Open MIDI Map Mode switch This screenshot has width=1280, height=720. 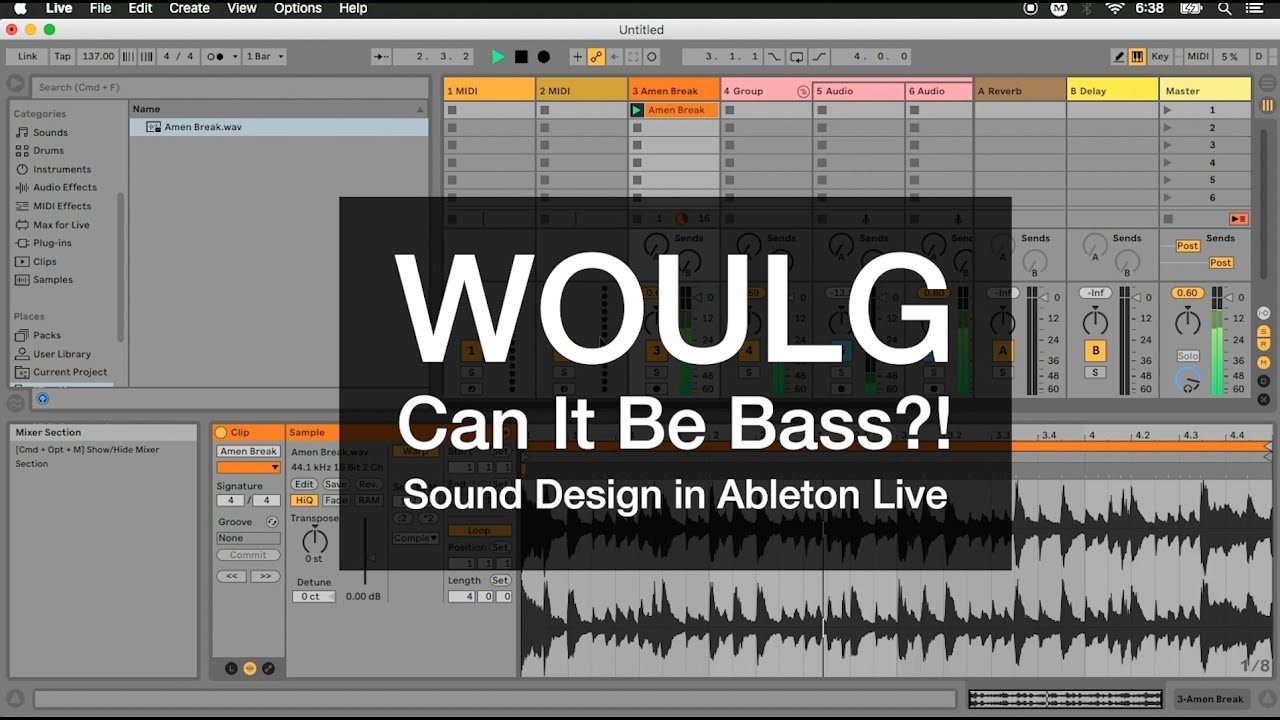1197,57
